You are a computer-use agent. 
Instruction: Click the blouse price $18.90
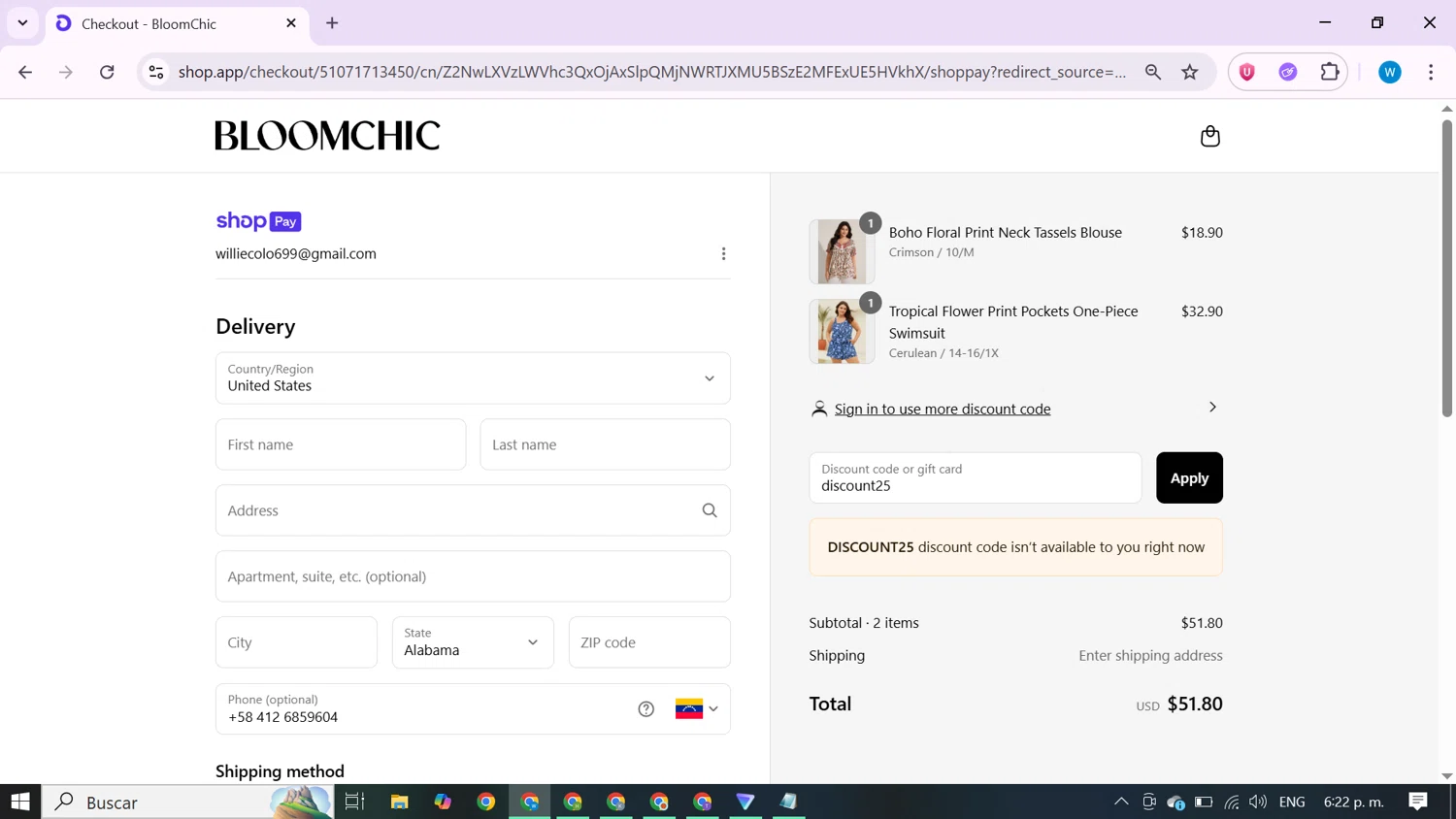pyautogui.click(x=1202, y=233)
